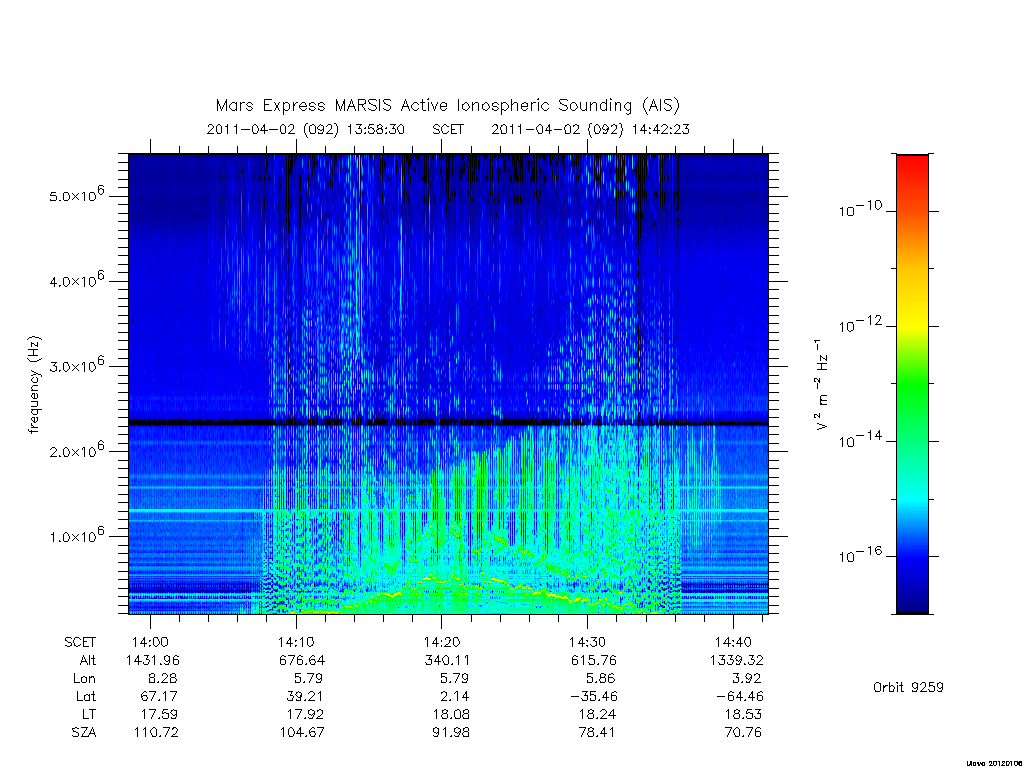The image size is (1024, 768).
Task: Click altitude value '676.64'
Action: point(302,660)
